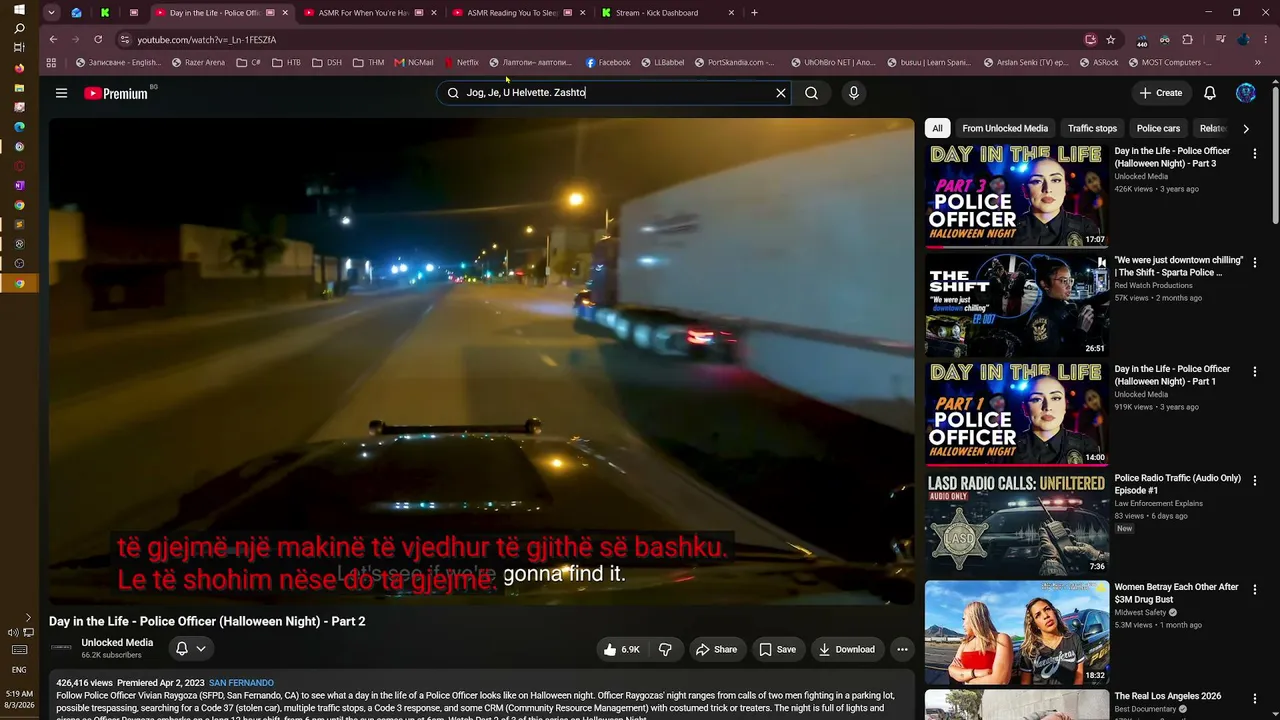The image size is (1280, 720).
Task: Follow the SAN FERNANDO location link
Action: [241, 683]
